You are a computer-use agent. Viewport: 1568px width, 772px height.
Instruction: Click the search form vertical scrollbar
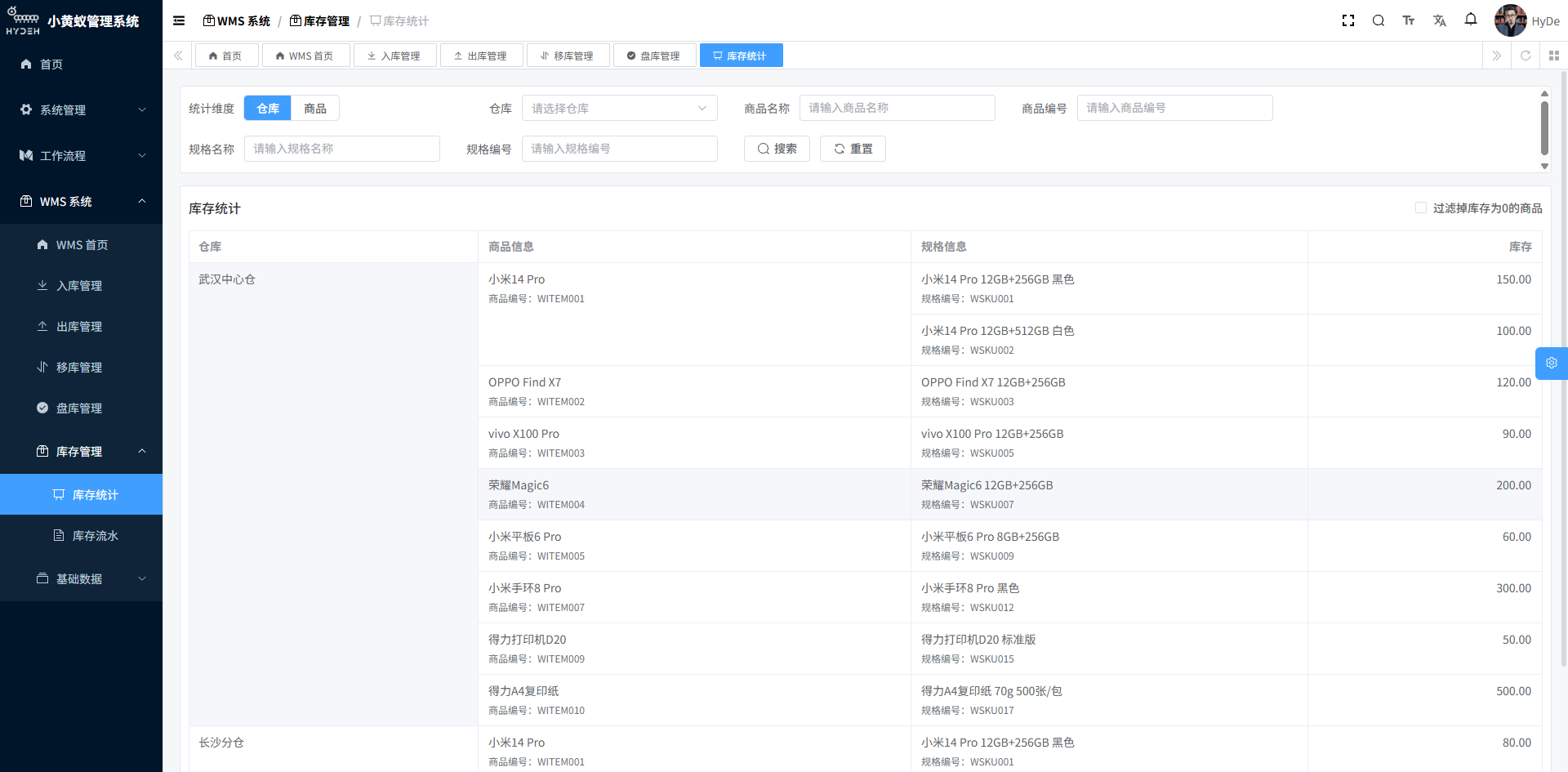pos(1544,128)
